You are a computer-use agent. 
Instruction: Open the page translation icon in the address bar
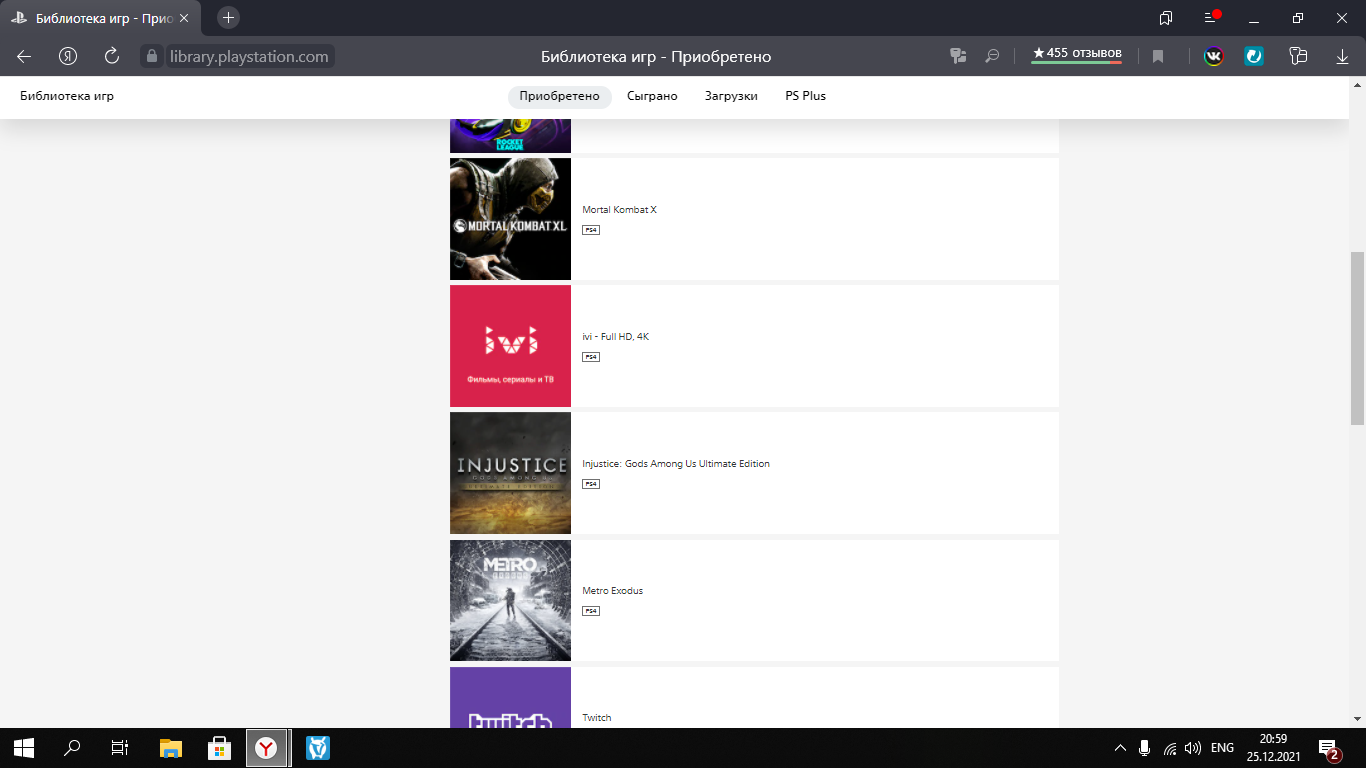click(x=958, y=57)
